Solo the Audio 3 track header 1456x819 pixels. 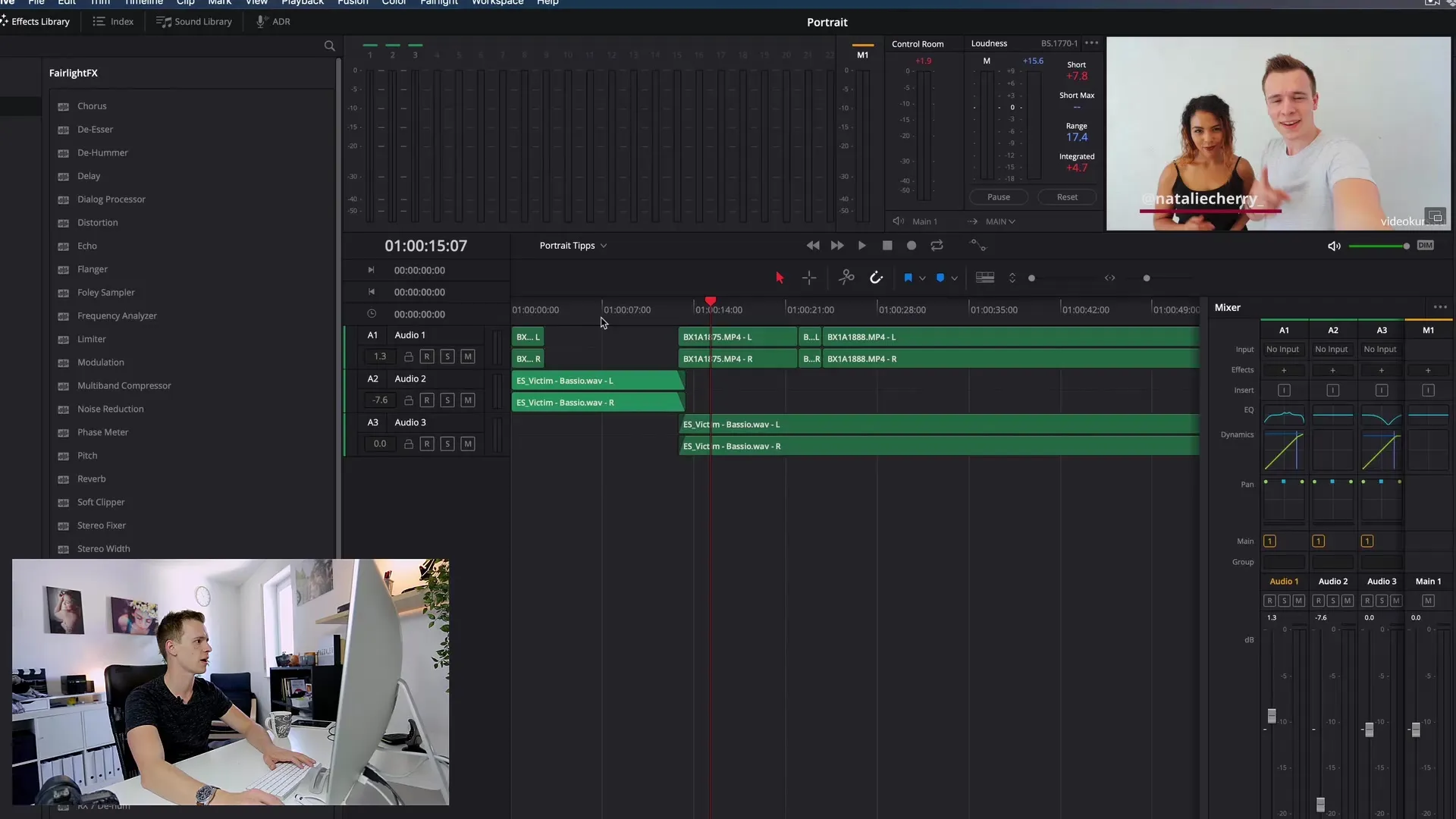coord(447,444)
